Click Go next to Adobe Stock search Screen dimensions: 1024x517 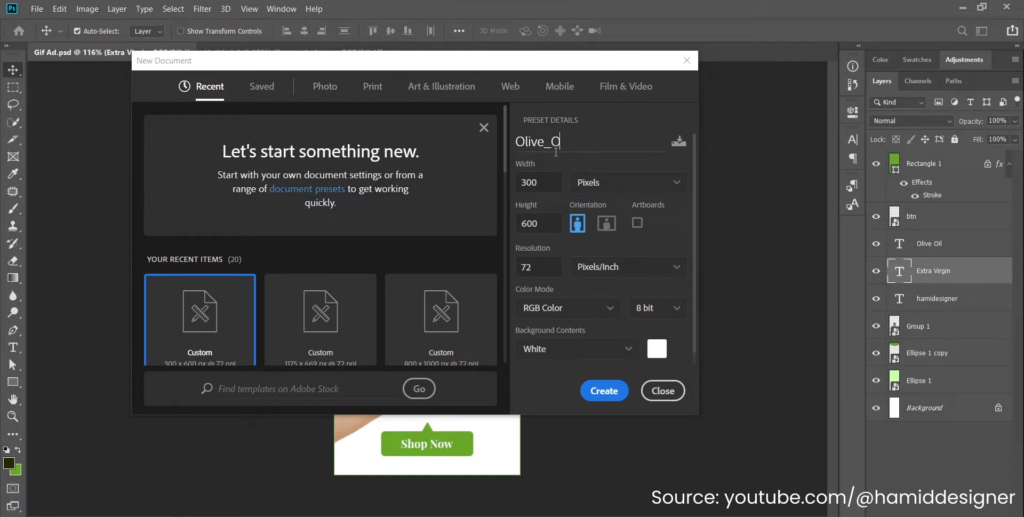click(x=419, y=389)
